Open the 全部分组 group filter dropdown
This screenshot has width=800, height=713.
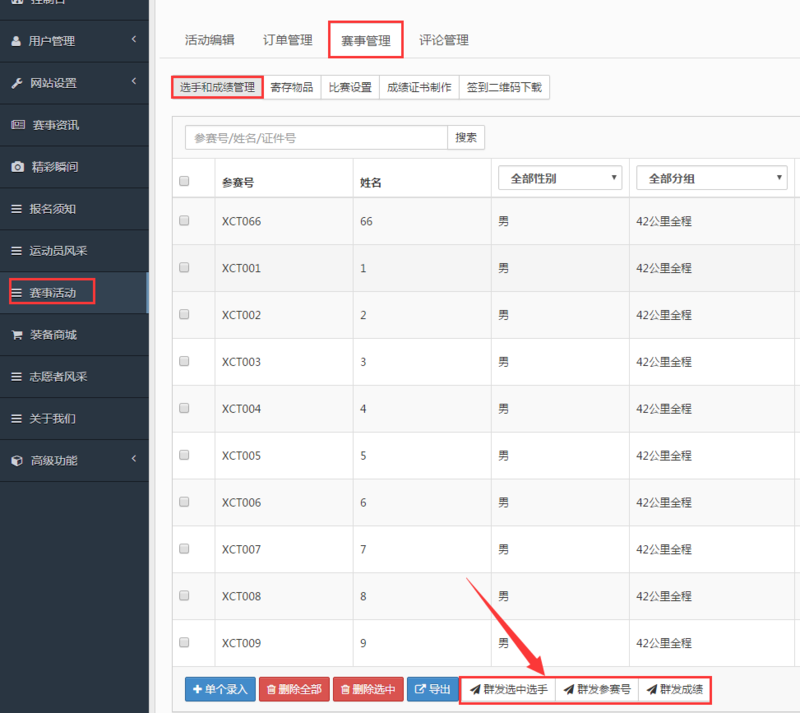(711, 178)
